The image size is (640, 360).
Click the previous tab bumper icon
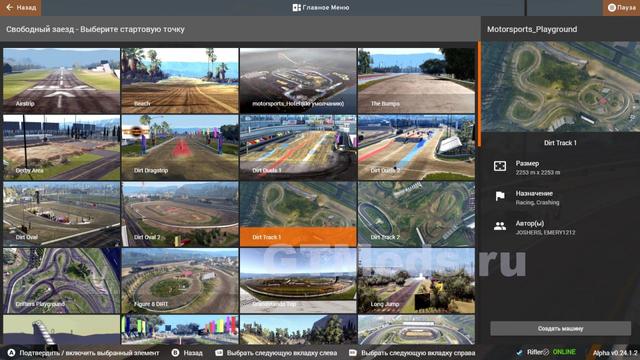click(x=219, y=353)
